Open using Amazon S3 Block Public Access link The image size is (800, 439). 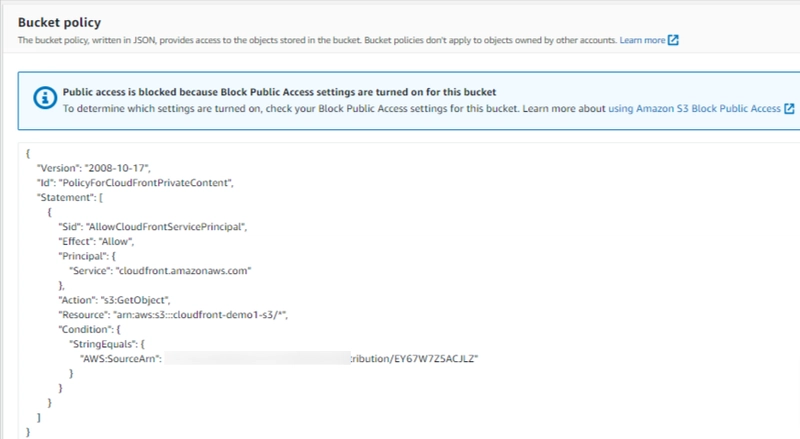pos(694,109)
